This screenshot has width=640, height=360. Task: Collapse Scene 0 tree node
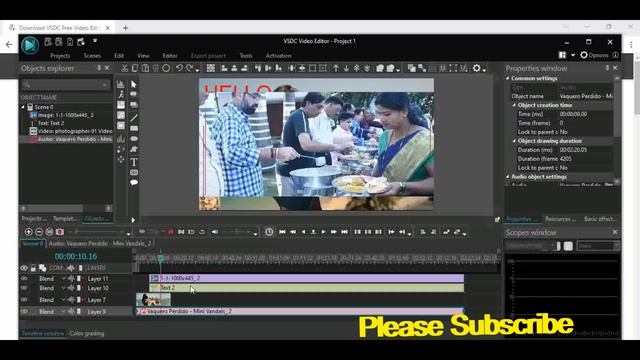(x=23, y=107)
